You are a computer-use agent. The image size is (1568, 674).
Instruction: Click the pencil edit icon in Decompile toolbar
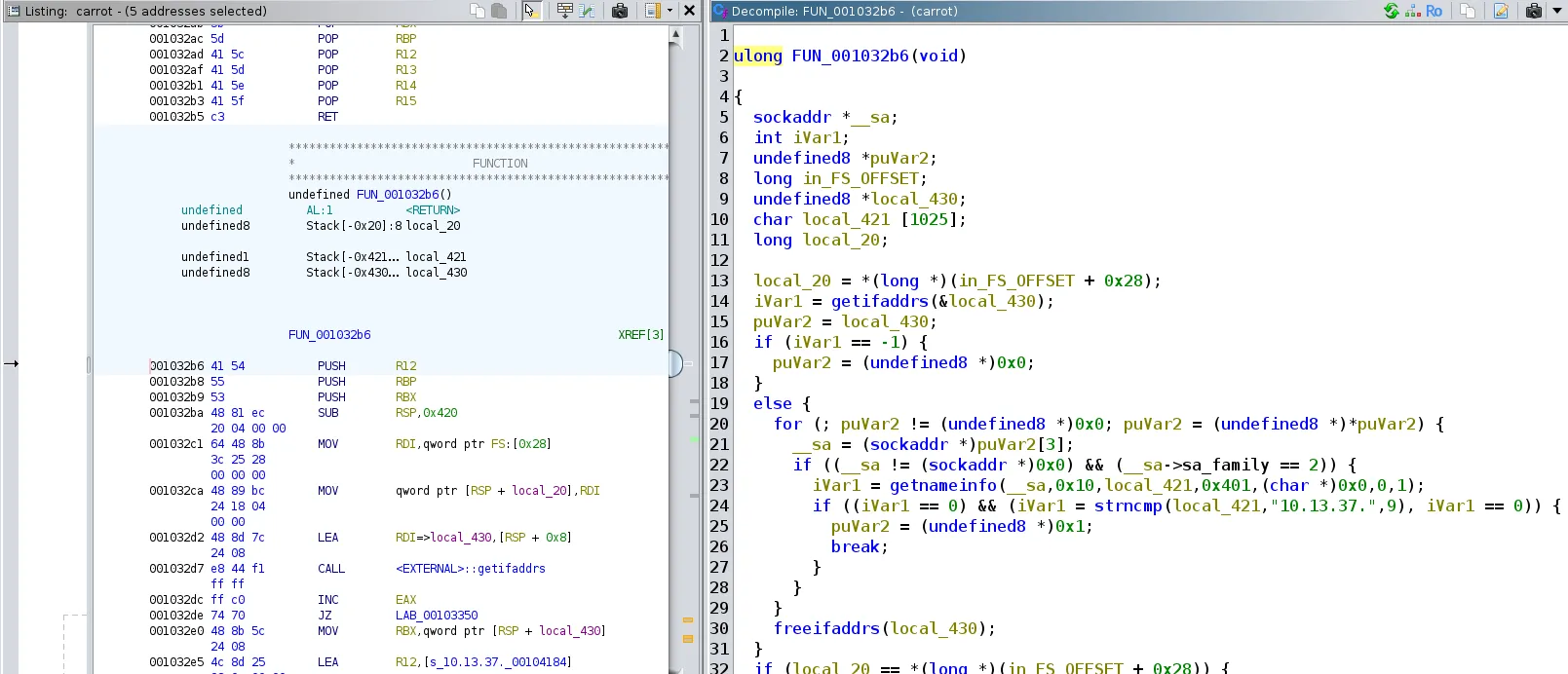click(x=1501, y=11)
